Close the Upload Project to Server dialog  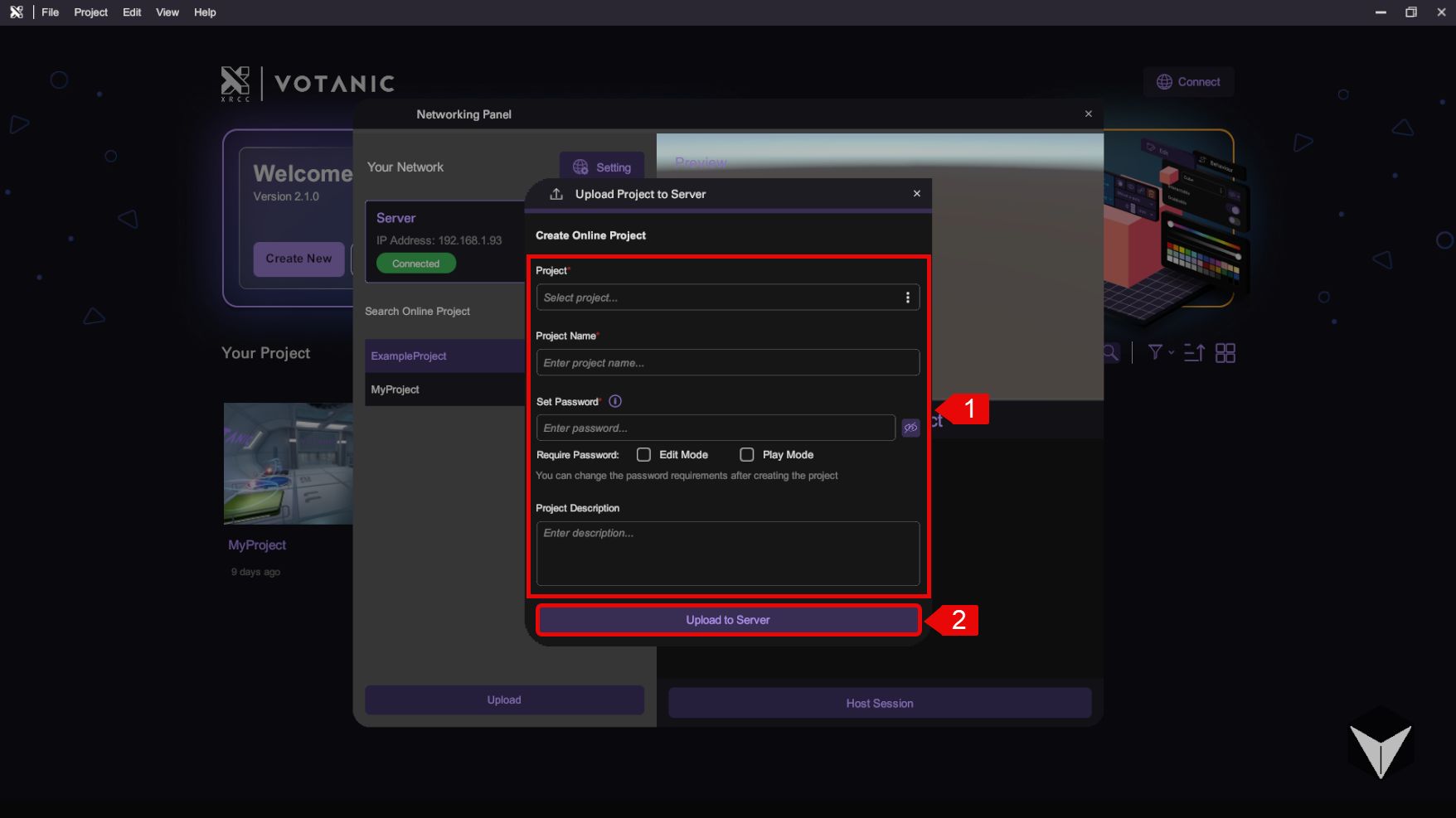[x=916, y=194]
